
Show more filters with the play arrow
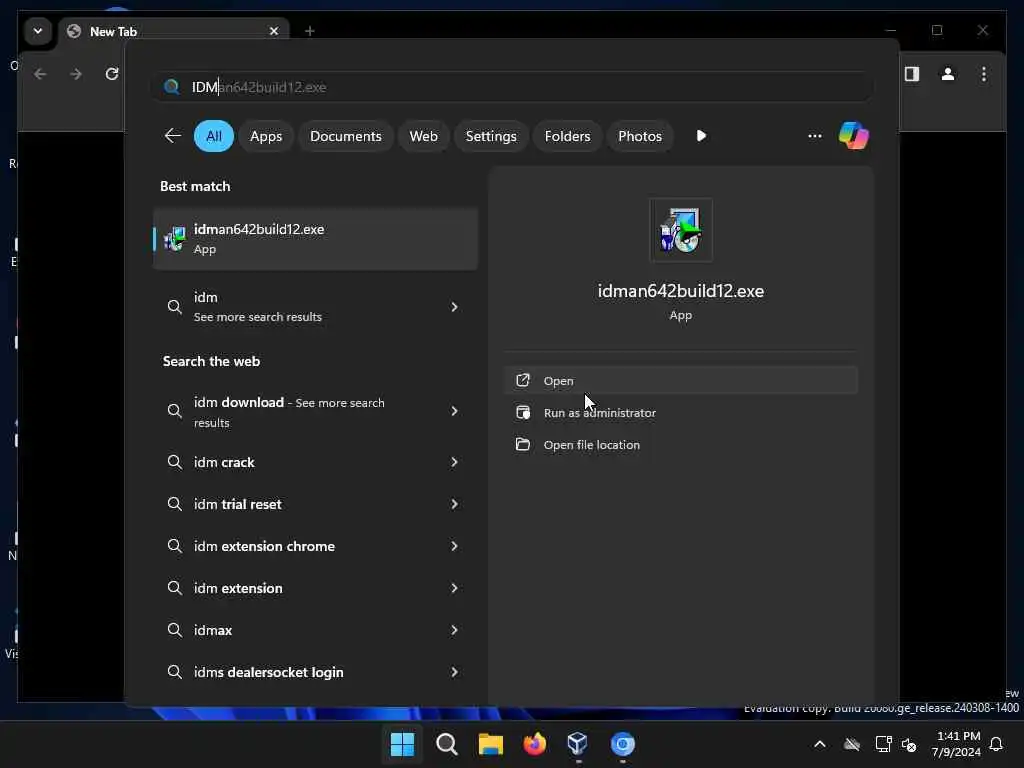tap(701, 136)
